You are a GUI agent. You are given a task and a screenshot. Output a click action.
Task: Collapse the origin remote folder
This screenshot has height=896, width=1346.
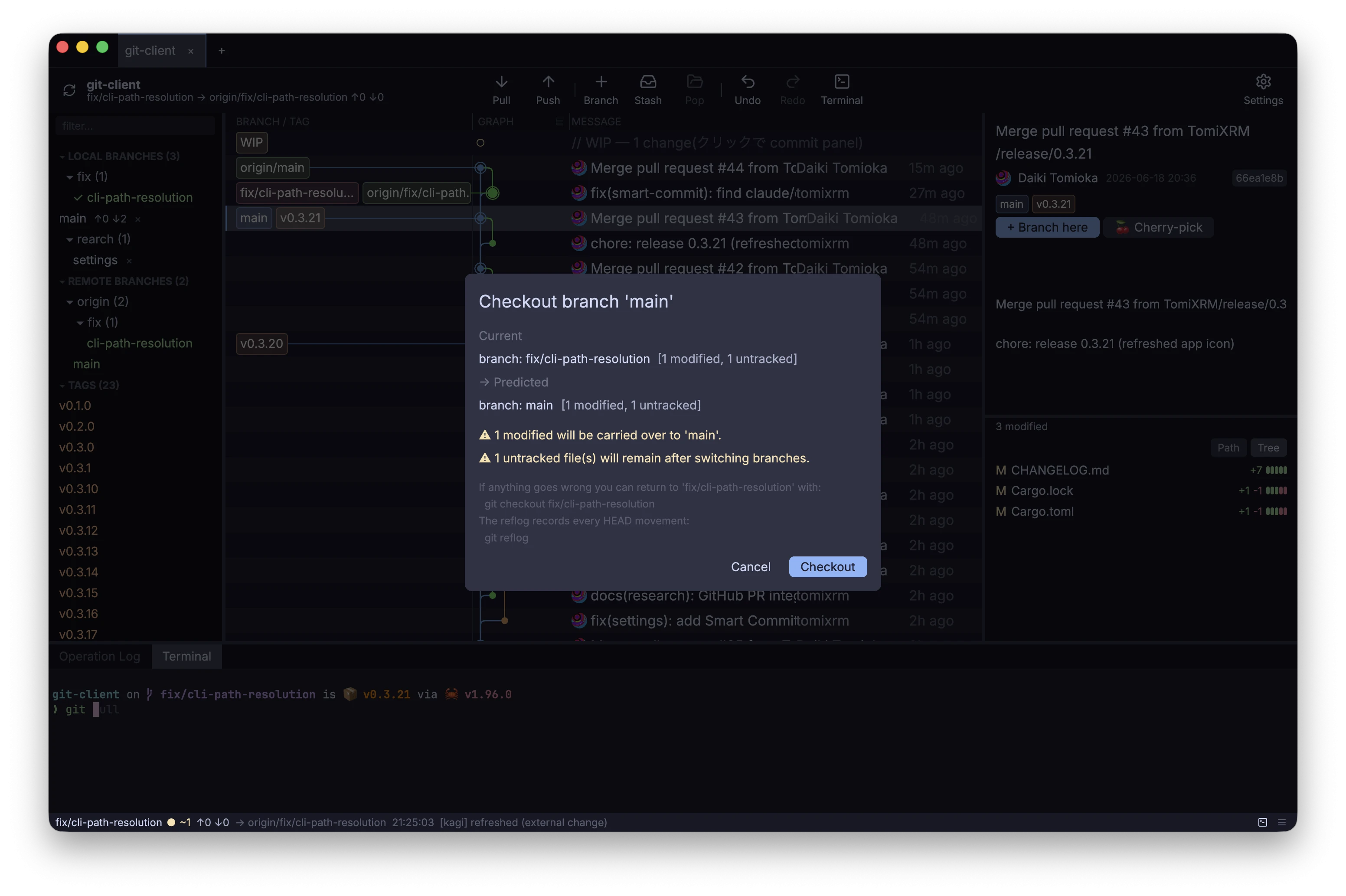(70, 302)
